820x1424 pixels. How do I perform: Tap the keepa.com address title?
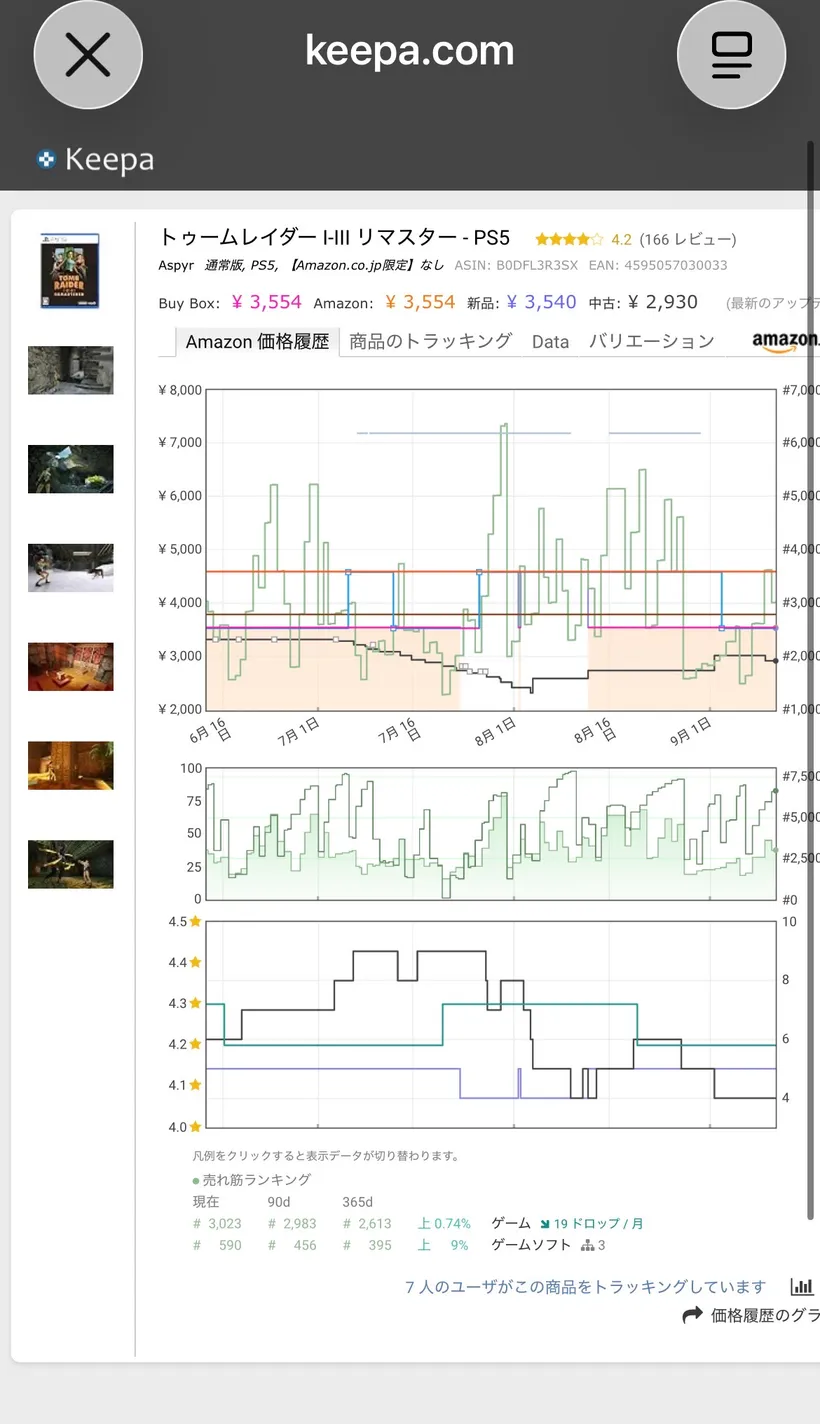pos(410,51)
